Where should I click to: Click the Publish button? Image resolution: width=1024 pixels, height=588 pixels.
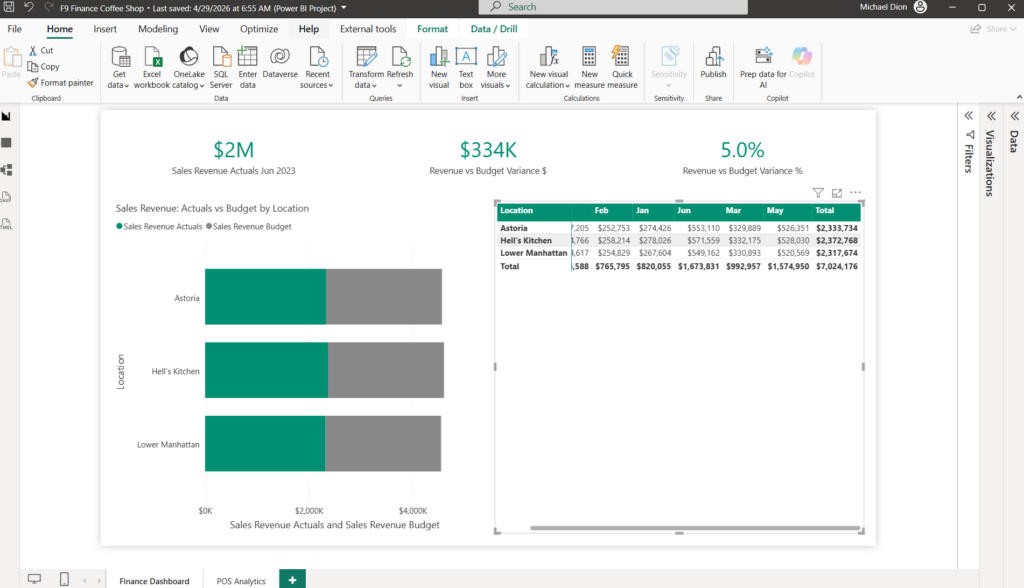tap(713, 63)
